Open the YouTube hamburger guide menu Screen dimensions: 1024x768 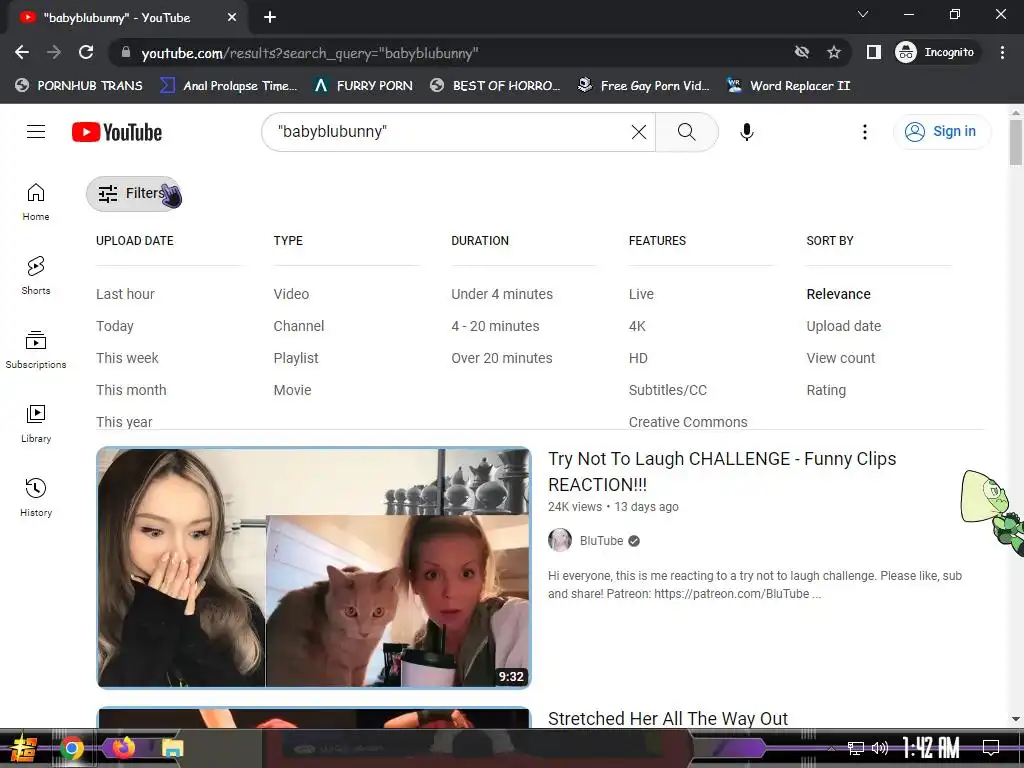coord(36,132)
